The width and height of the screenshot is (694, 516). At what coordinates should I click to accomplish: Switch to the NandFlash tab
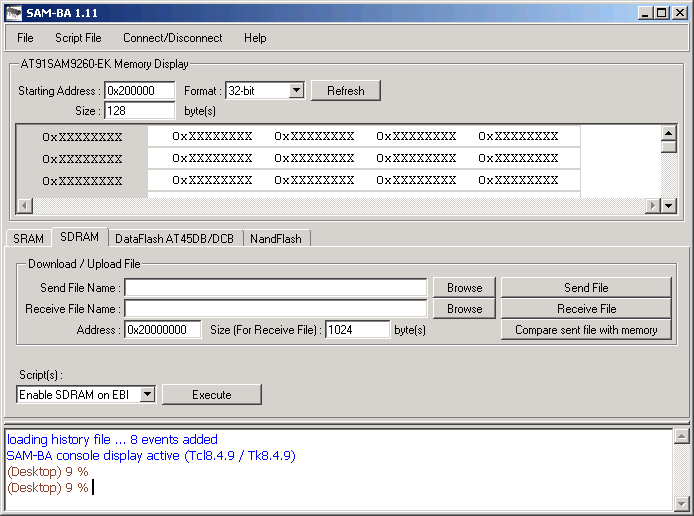276,239
